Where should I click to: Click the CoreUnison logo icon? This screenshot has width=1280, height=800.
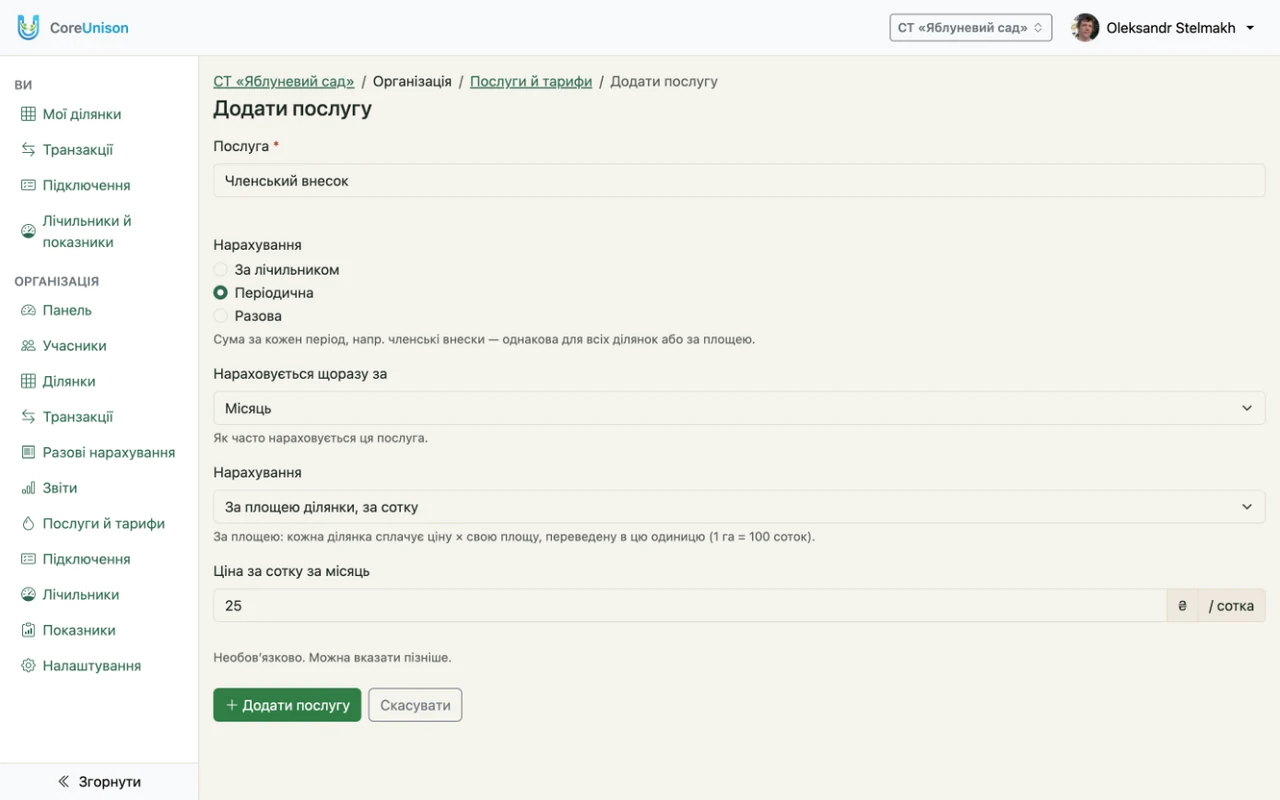coord(28,28)
